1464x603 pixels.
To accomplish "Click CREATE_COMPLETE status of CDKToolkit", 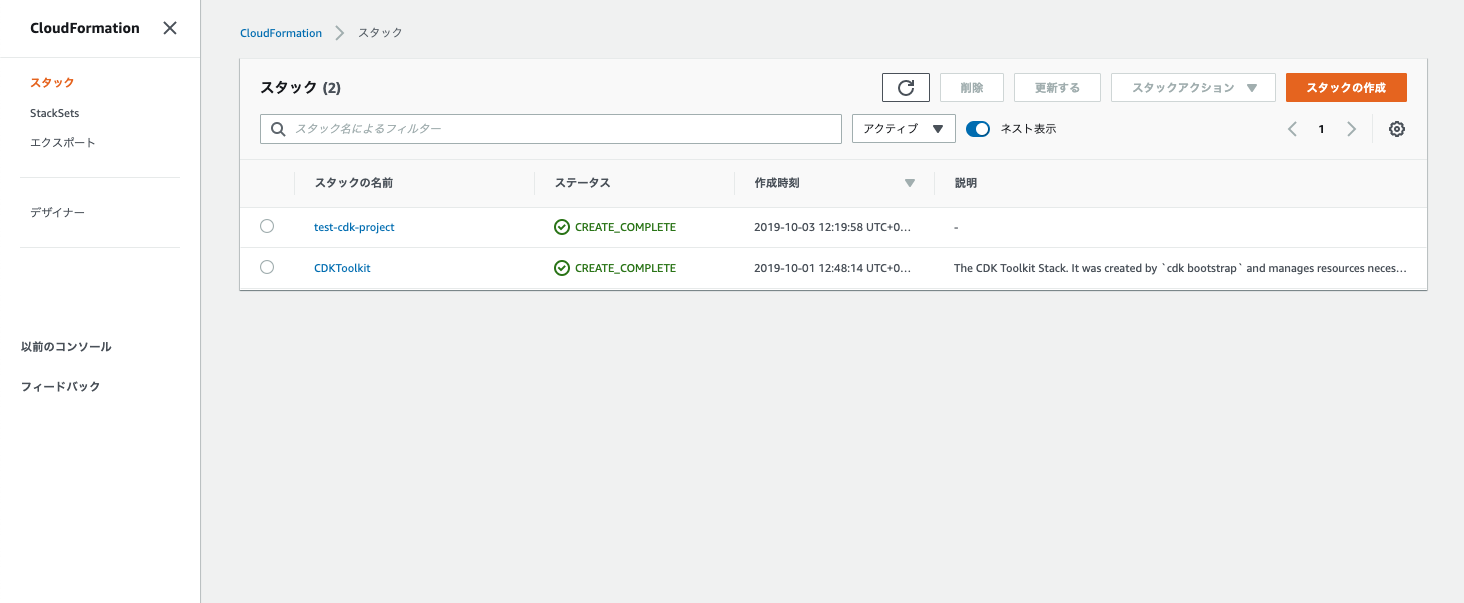I will tap(625, 268).
